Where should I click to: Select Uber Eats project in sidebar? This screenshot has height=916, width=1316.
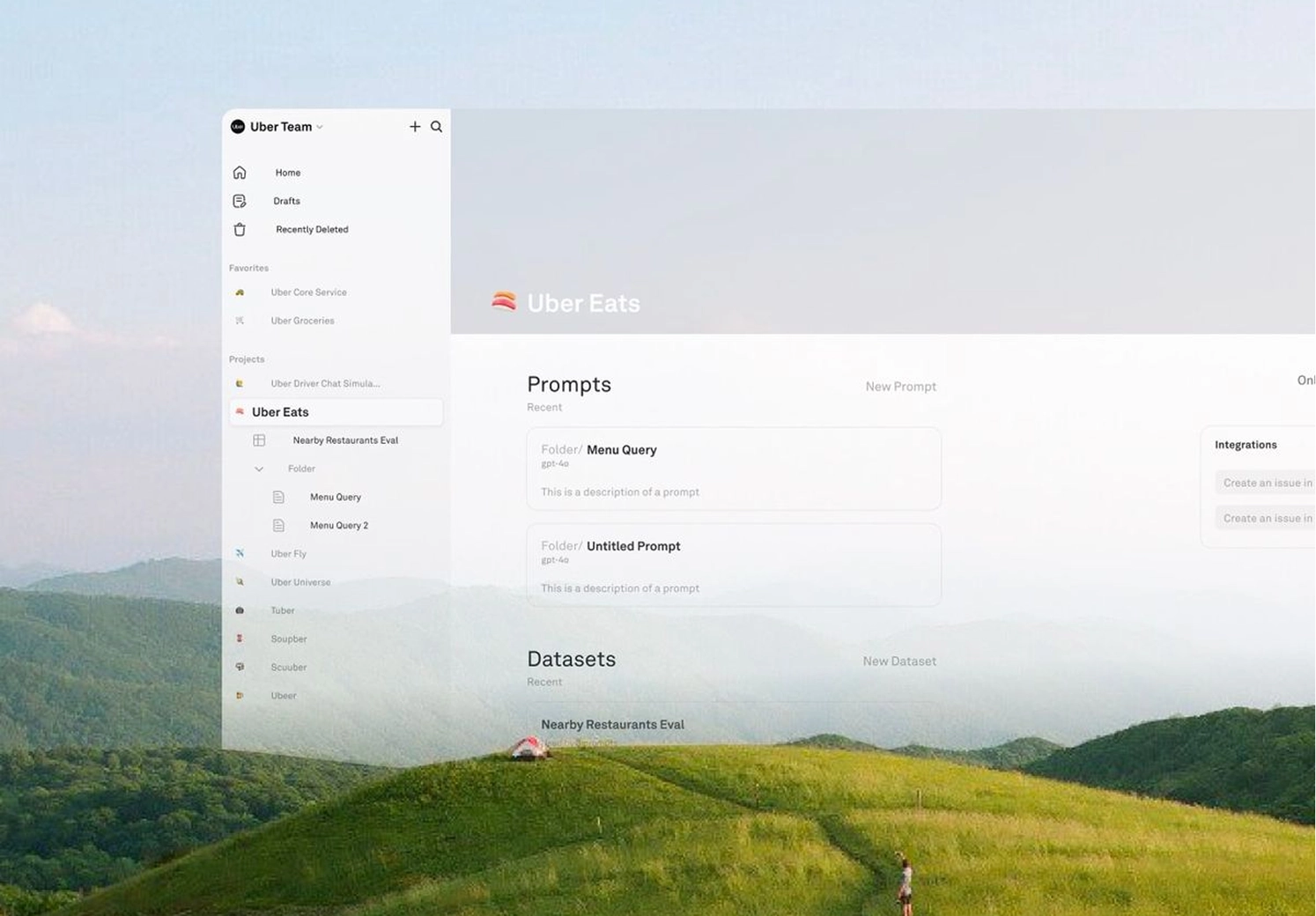(x=336, y=411)
